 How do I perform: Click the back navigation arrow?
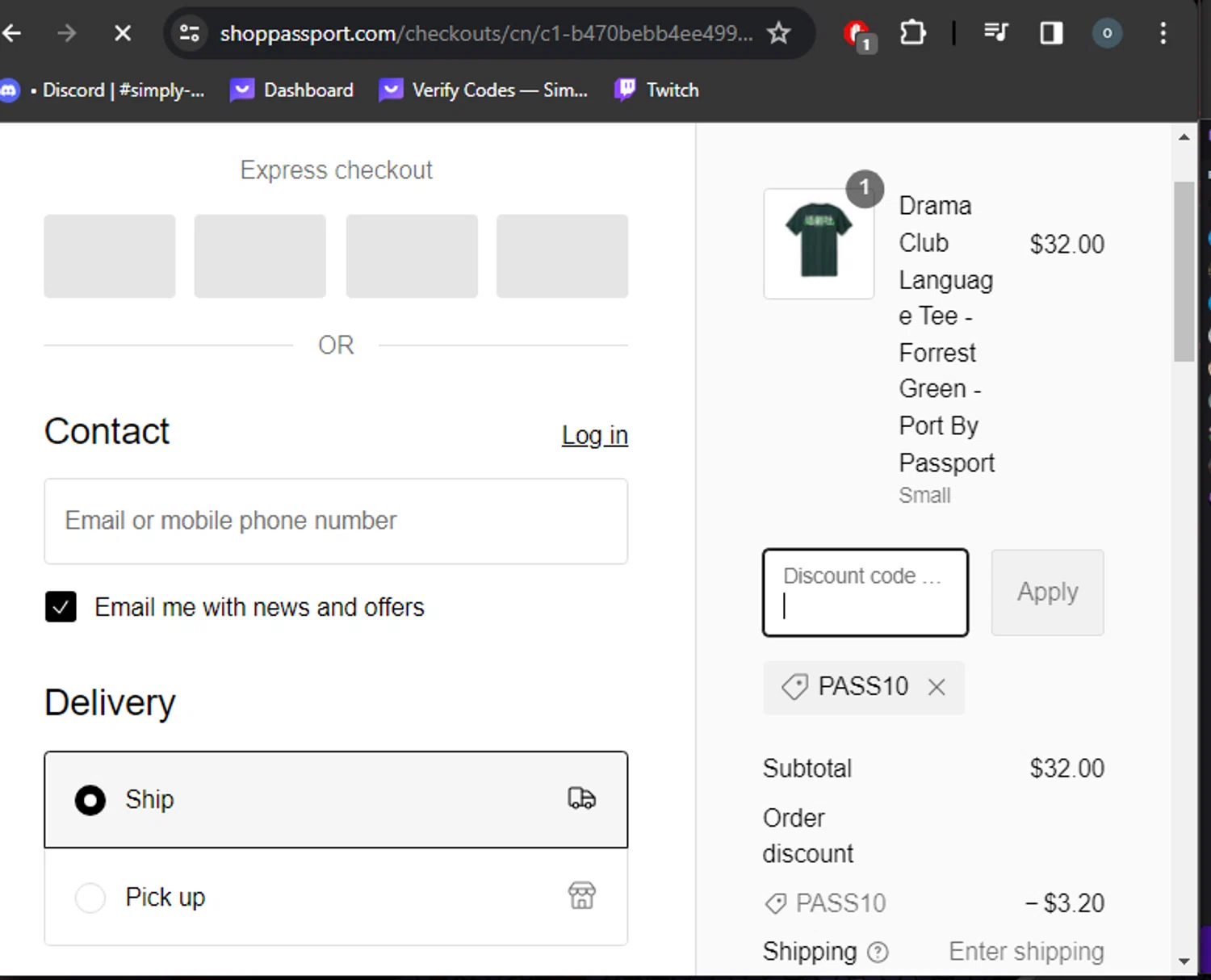pos(12,33)
